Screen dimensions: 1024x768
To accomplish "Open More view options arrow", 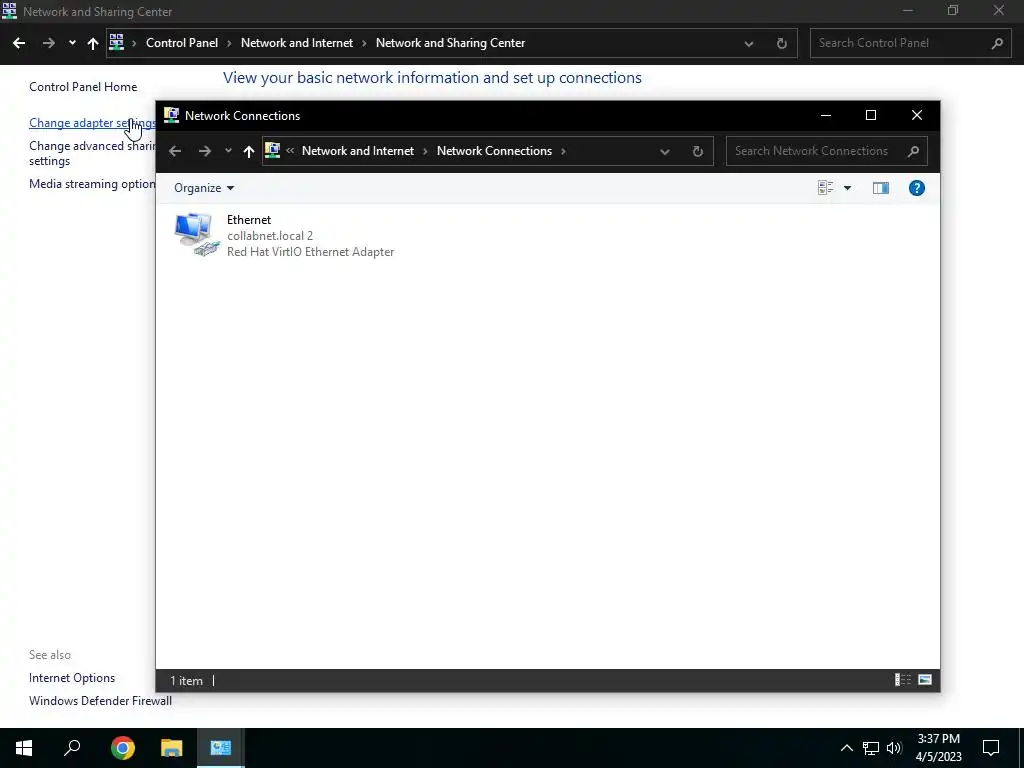I will [x=848, y=188].
